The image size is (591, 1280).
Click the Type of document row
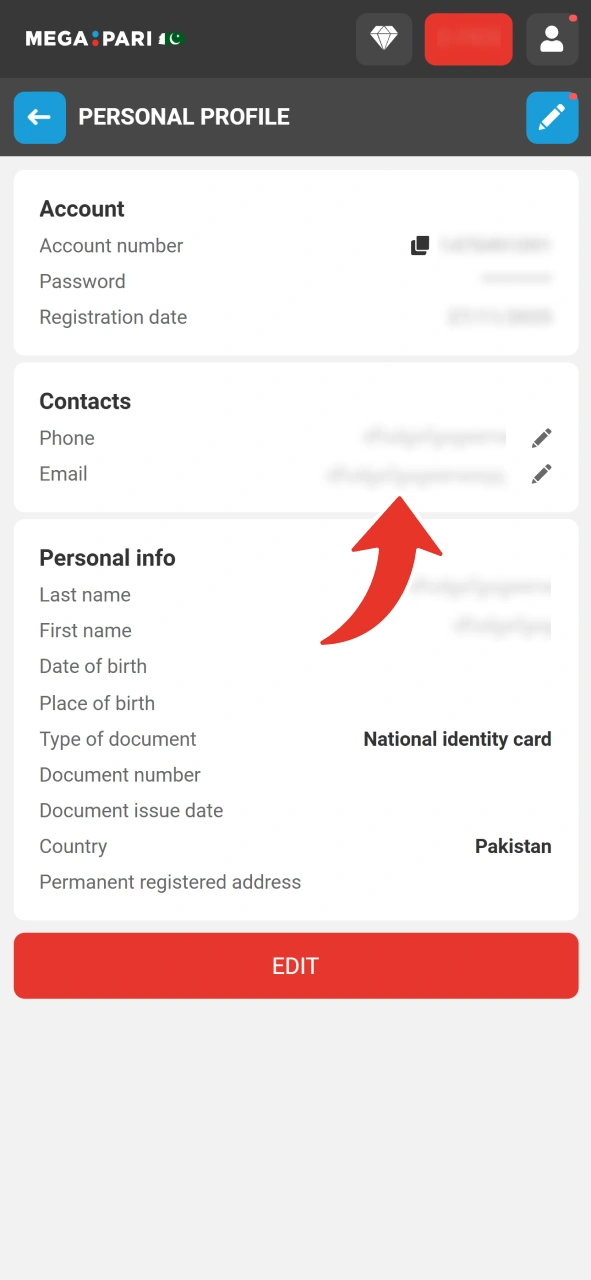point(296,739)
